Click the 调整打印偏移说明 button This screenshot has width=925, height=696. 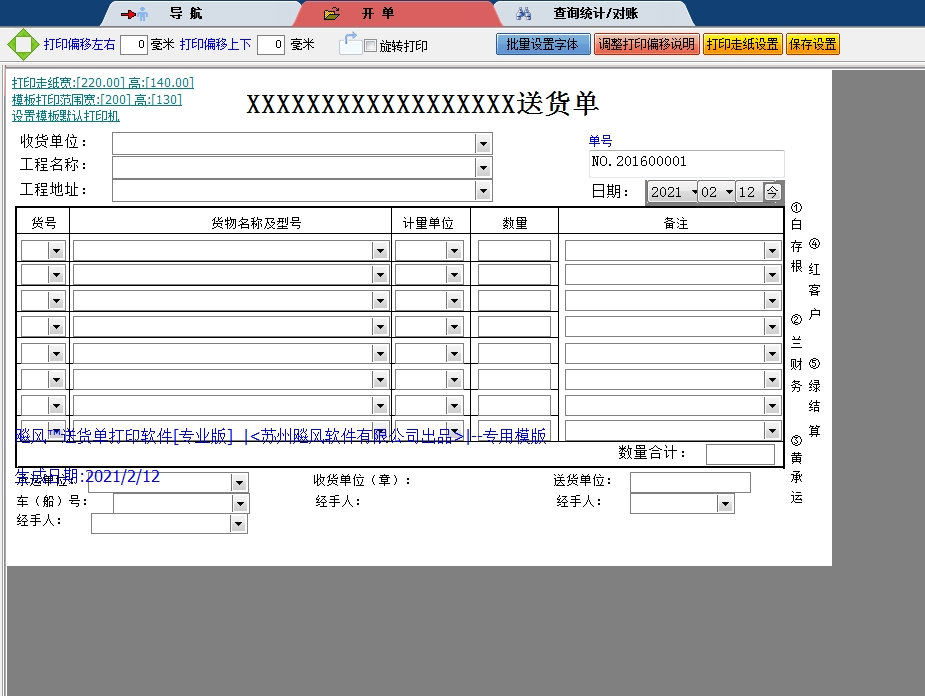pos(646,44)
